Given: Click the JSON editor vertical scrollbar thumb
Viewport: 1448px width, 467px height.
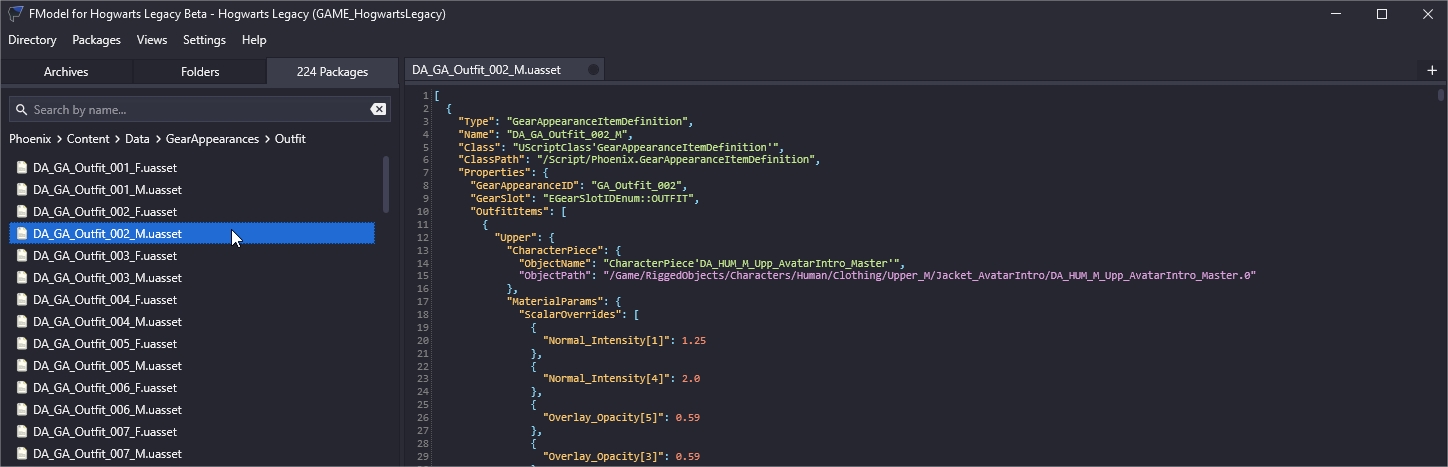Looking at the screenshot, I should (1441, 95).
